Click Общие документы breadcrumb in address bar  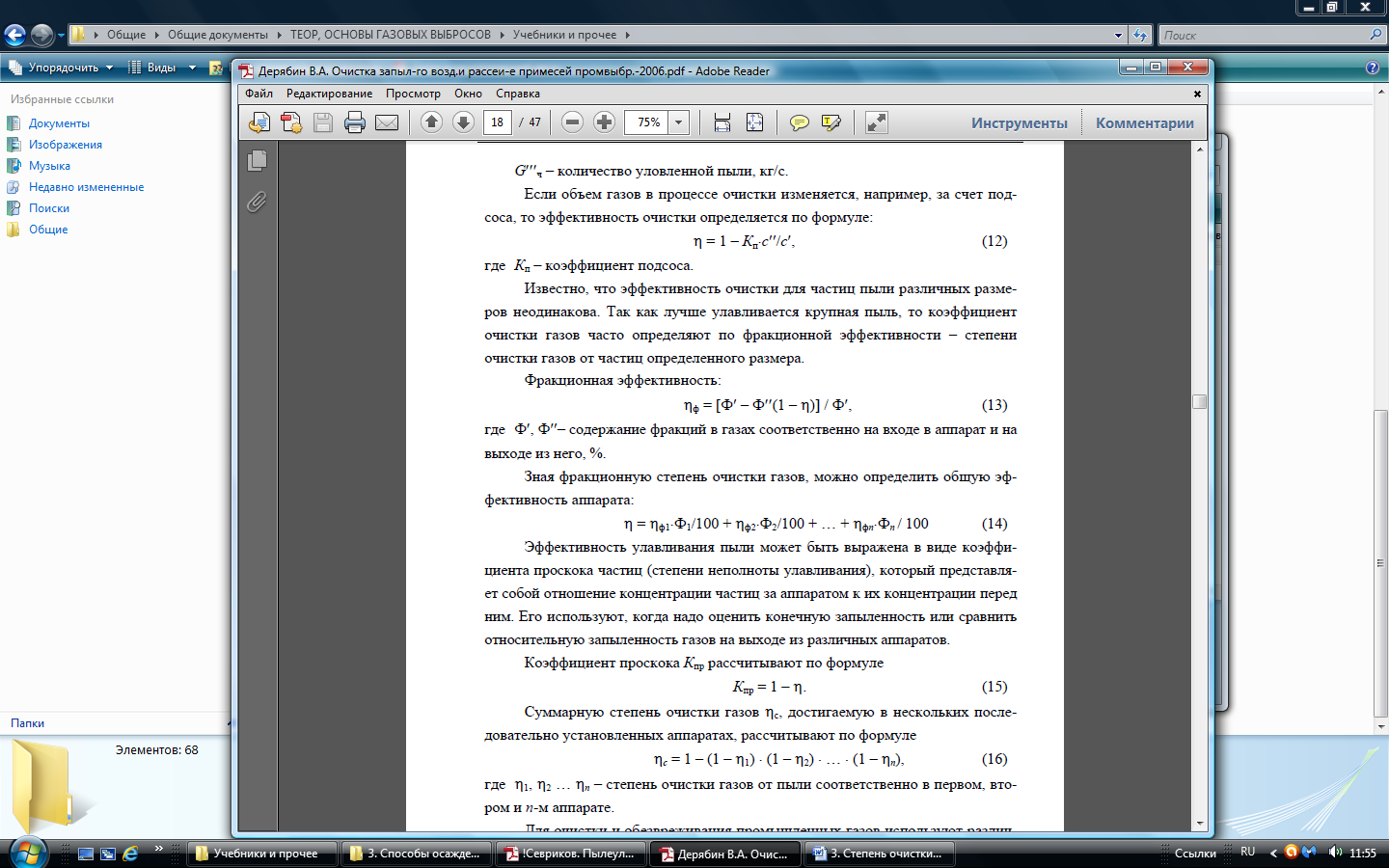(218, 35)
